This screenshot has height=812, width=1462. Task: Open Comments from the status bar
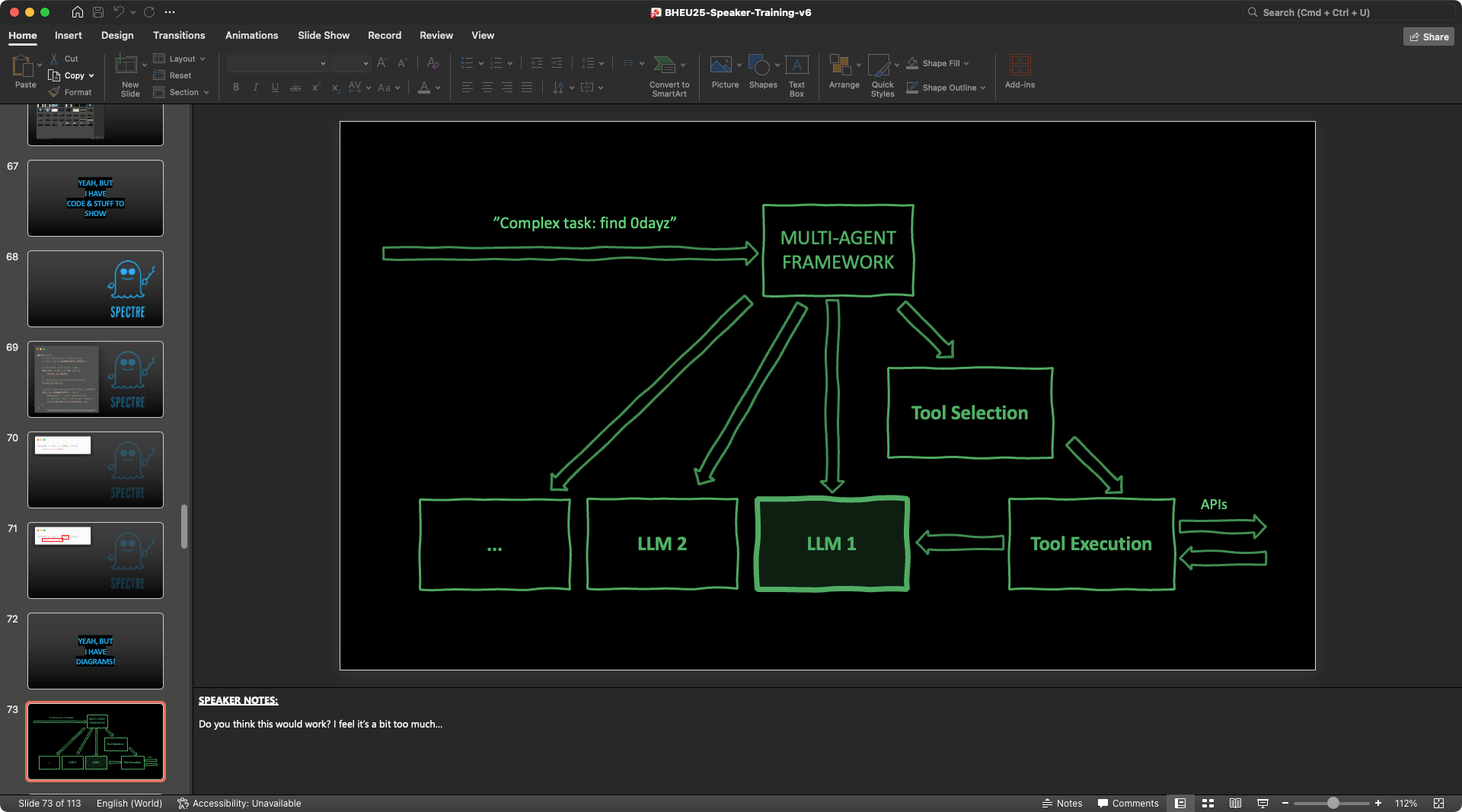pos(1128,804)
